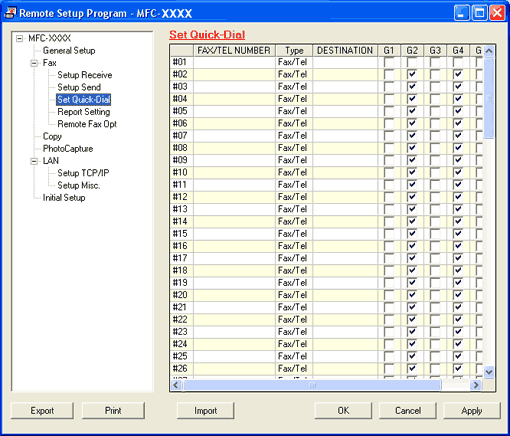
Task: Open the Setup Receive tree item
Action: [85, 75]
